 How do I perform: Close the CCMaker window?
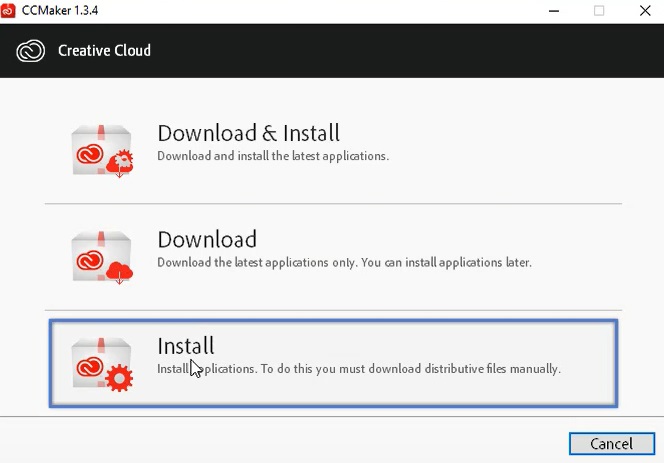pos(643,10)
